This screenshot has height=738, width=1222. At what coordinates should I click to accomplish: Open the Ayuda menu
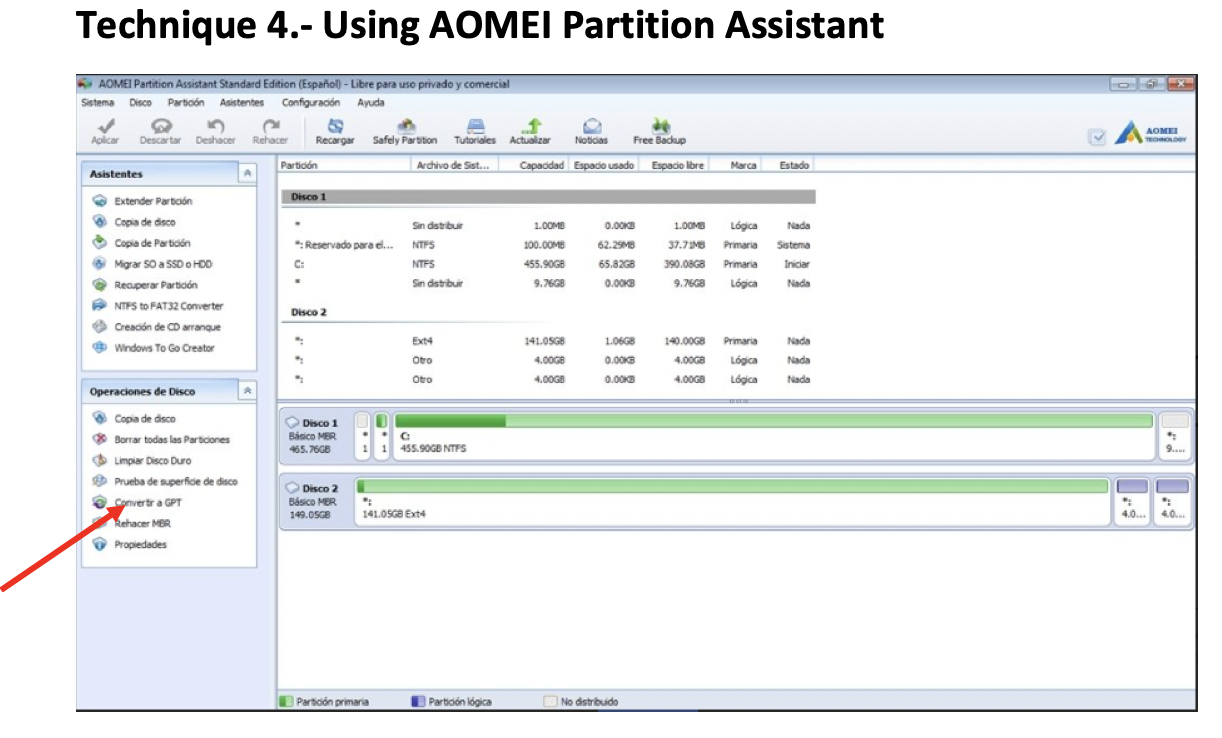click(371, 102)
